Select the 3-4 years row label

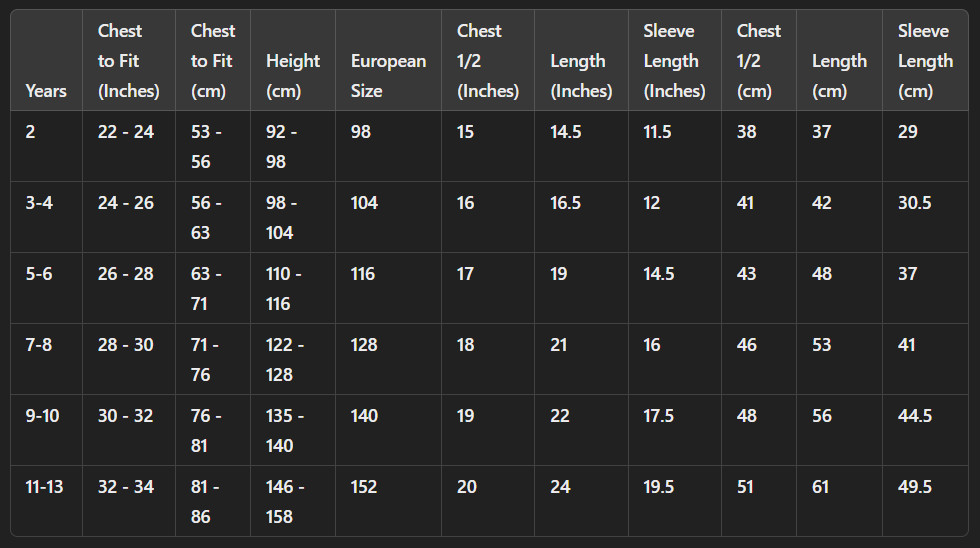pyautogui.click(x=46, y=217)
